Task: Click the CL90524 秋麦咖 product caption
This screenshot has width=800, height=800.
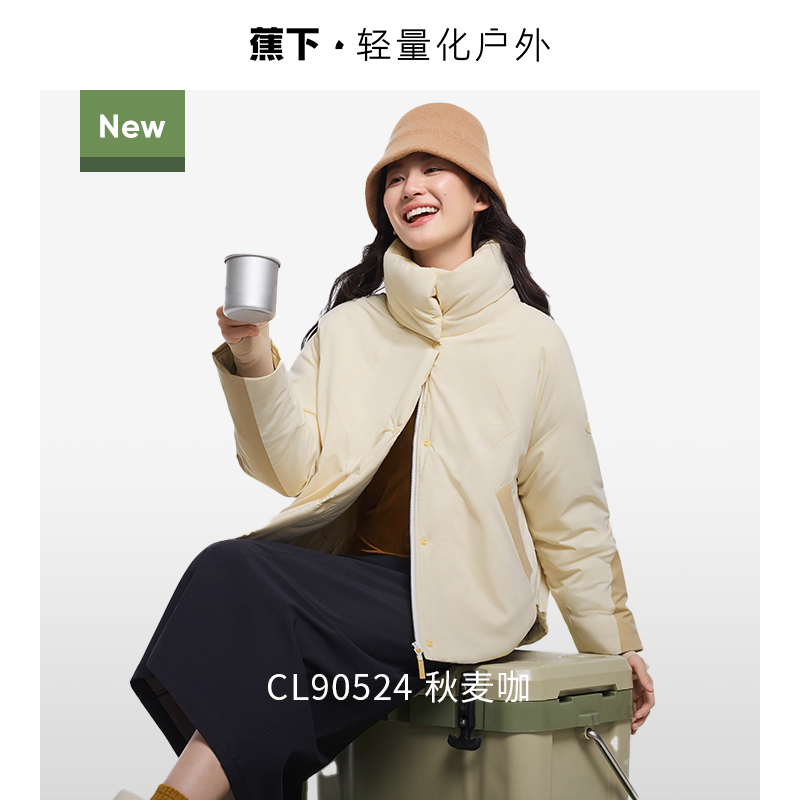Action: coord(398,687)
